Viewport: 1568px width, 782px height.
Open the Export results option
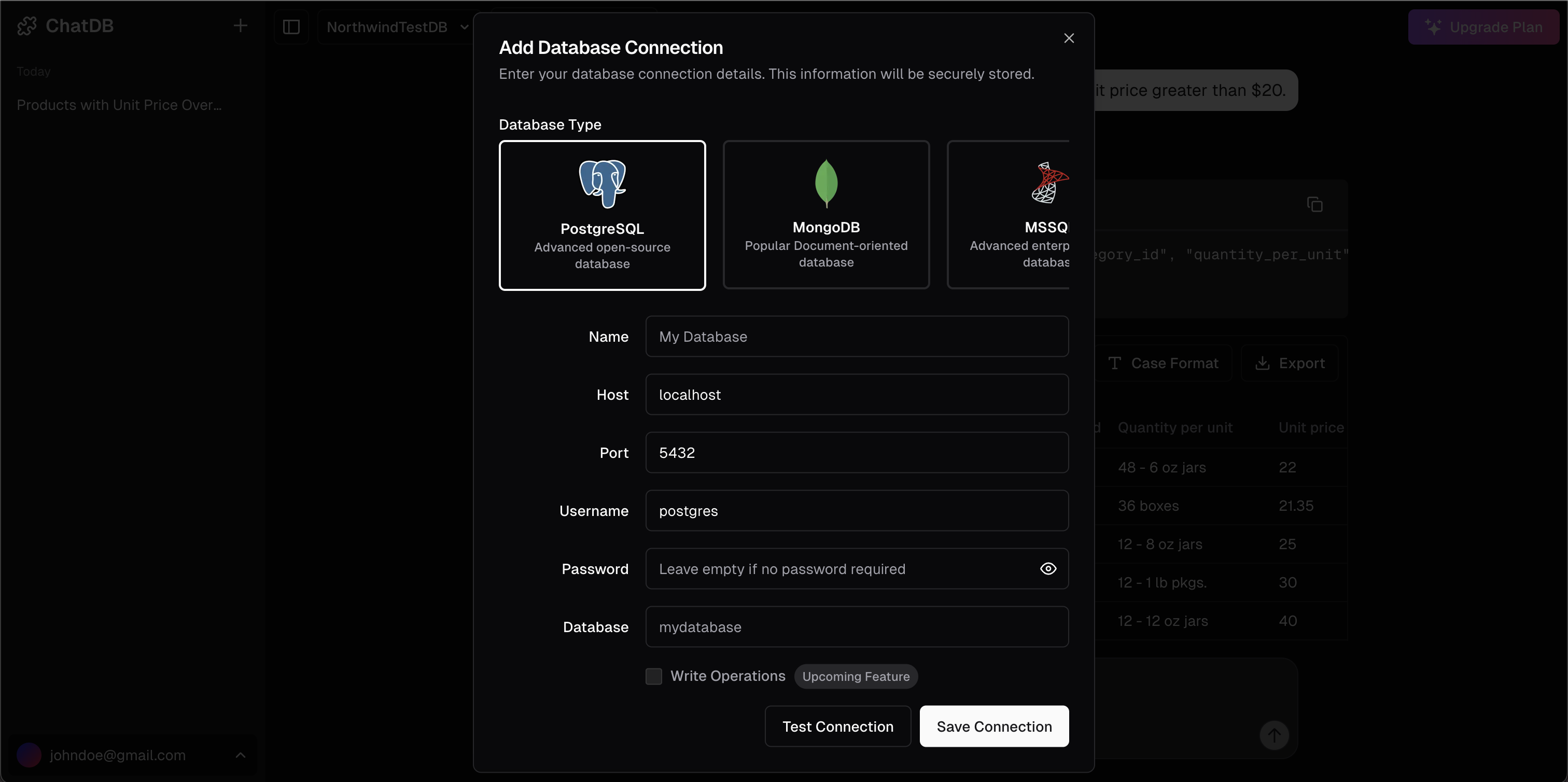click(x=1290, y=364)
